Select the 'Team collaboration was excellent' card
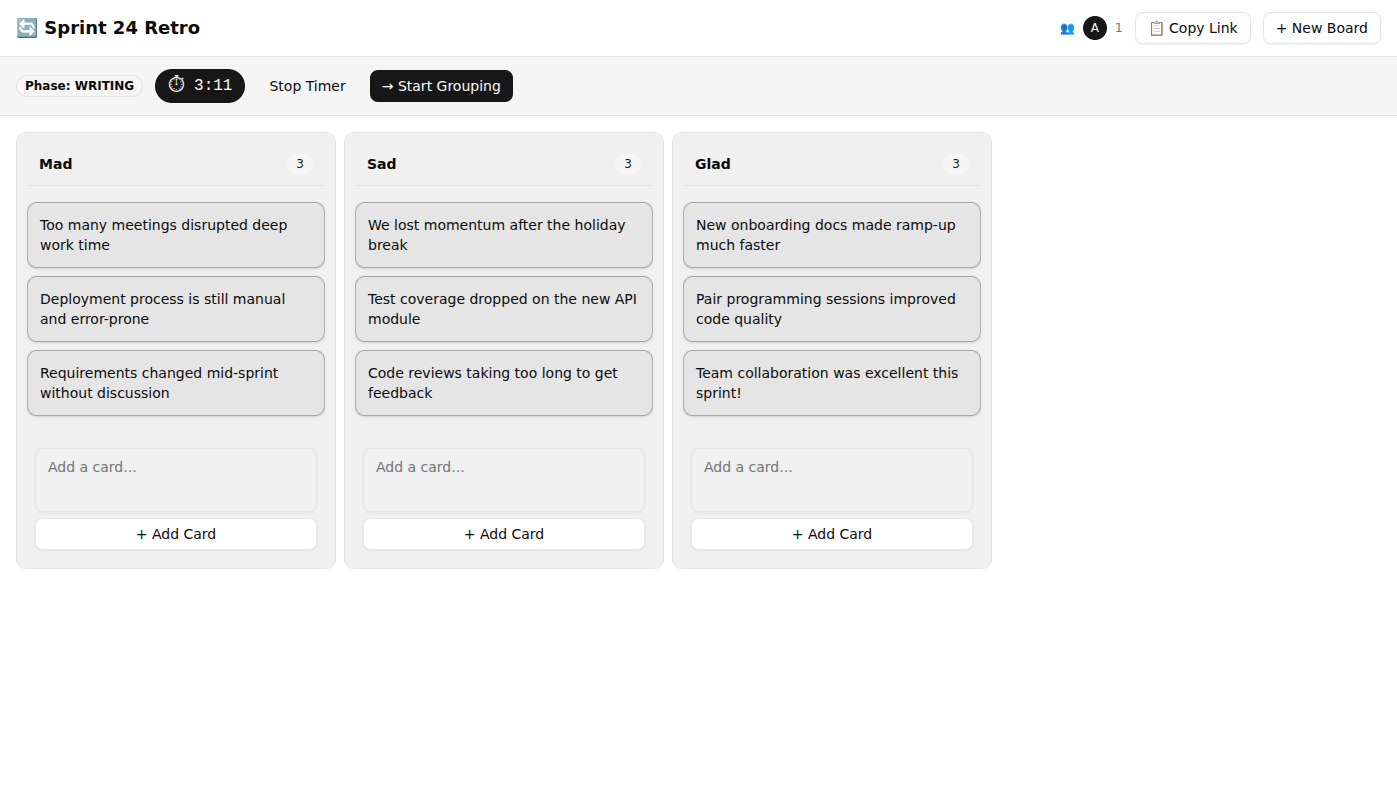Image resolution: width=1397 pixels, height=800 pixels. click(831, 382)
